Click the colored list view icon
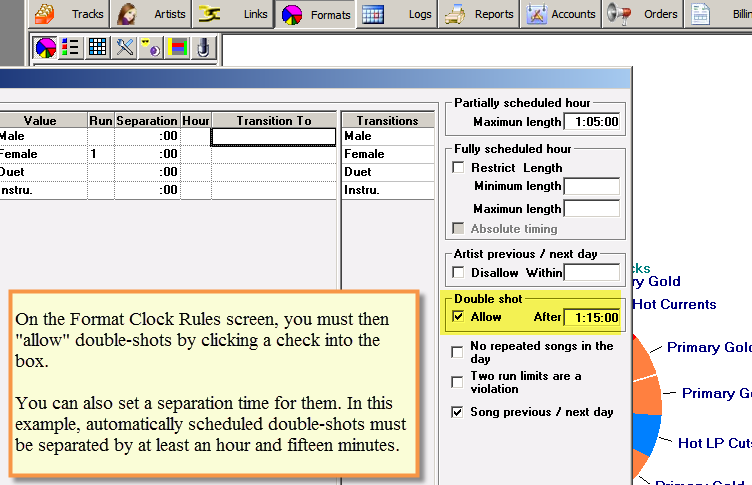This screenshot has height=485, width=752. (71, 47)
